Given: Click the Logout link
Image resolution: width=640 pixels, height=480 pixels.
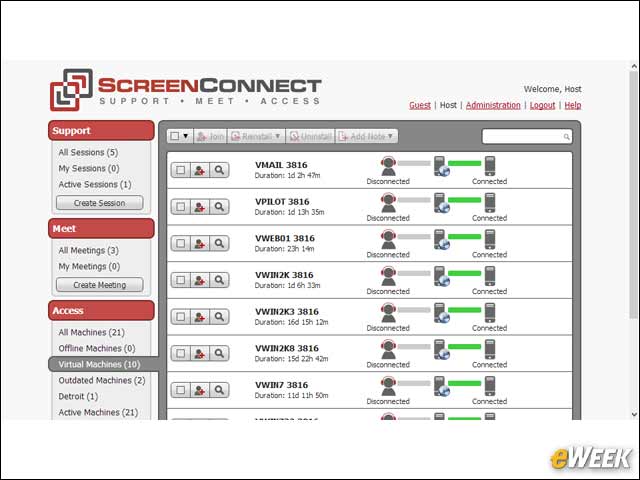Looking at the screenshot, I should click(542, 105).
